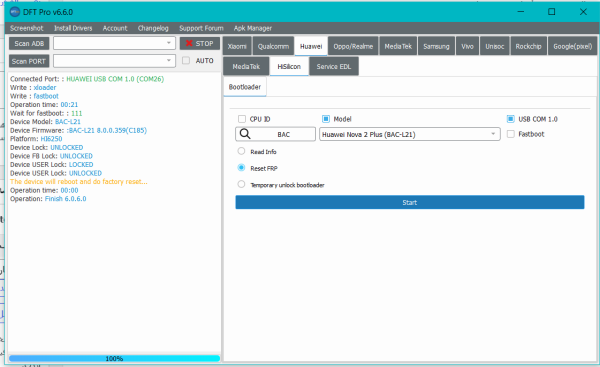
Task: Open the Apk Manager menu
Action: click(253, 28)
